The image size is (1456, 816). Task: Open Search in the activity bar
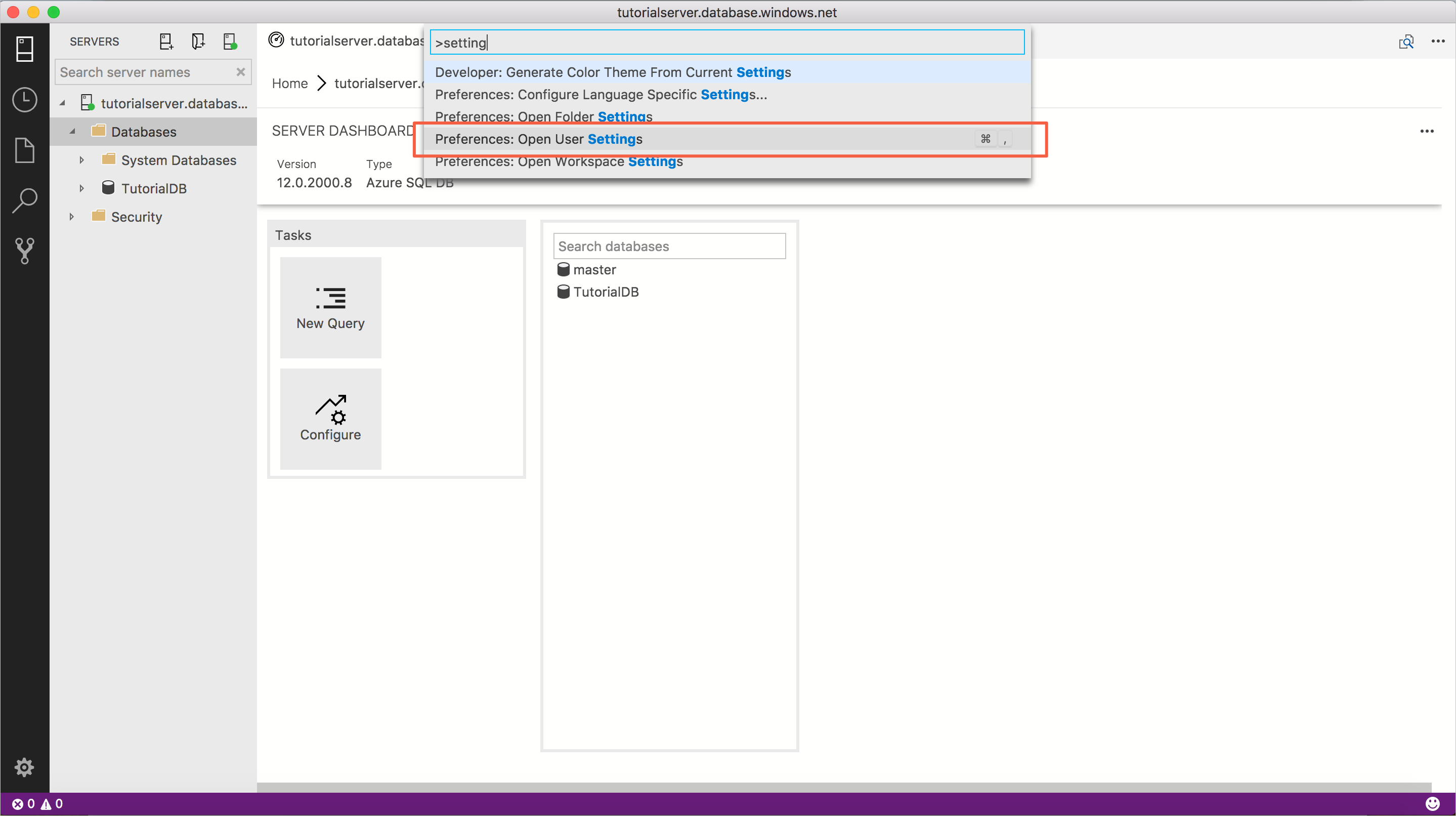click(25, 199)
